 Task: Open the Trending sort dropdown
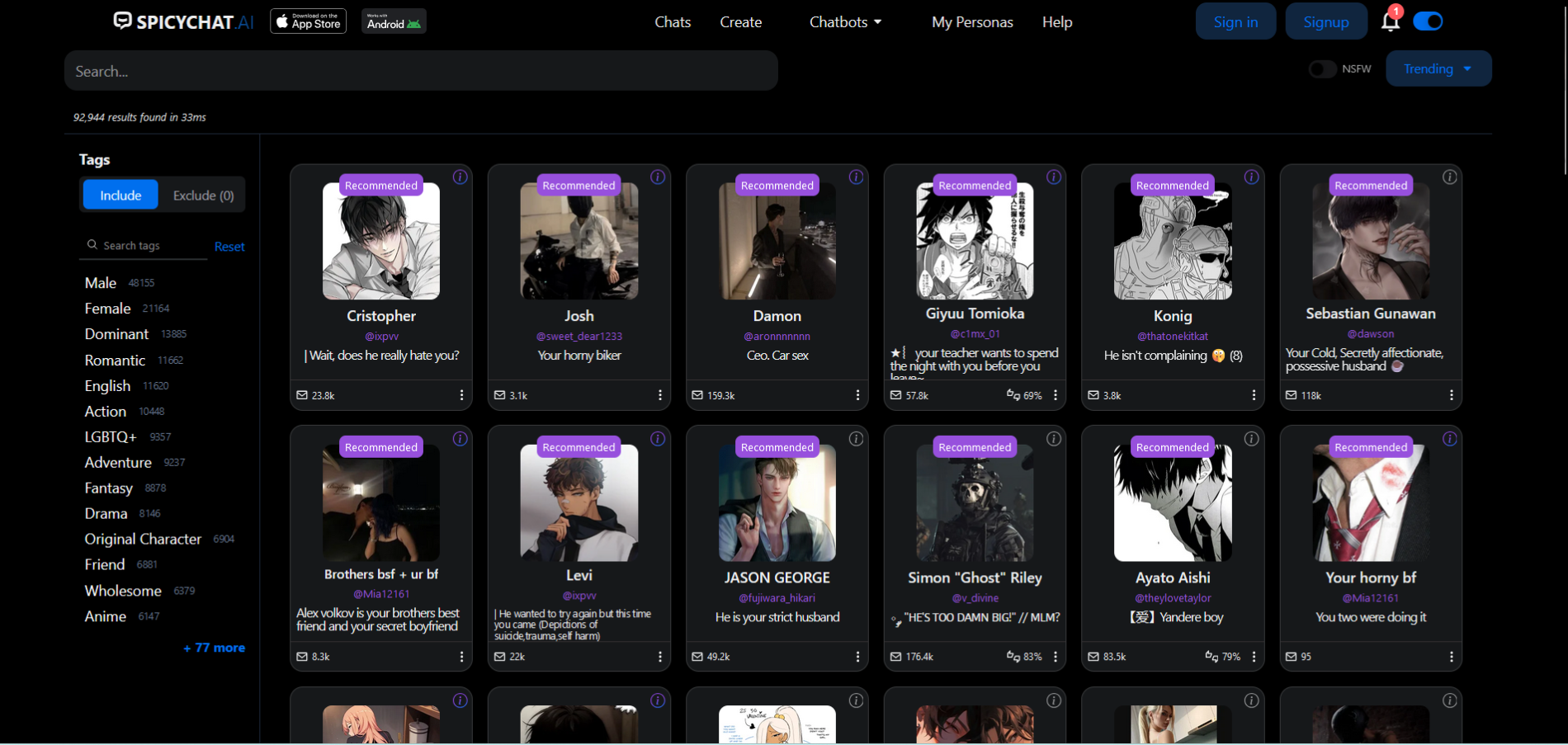(x=1438, y=68)
